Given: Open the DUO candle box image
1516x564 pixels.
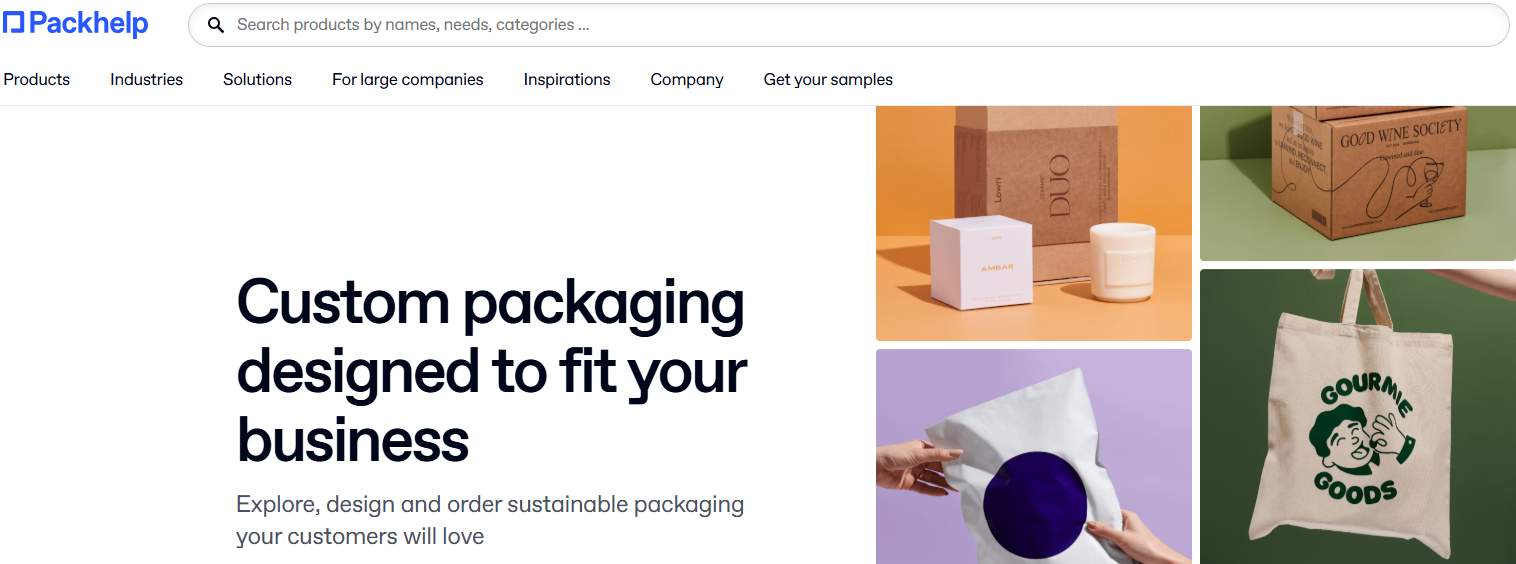Looking at the screenshot, I should (x=1034, y=223).
